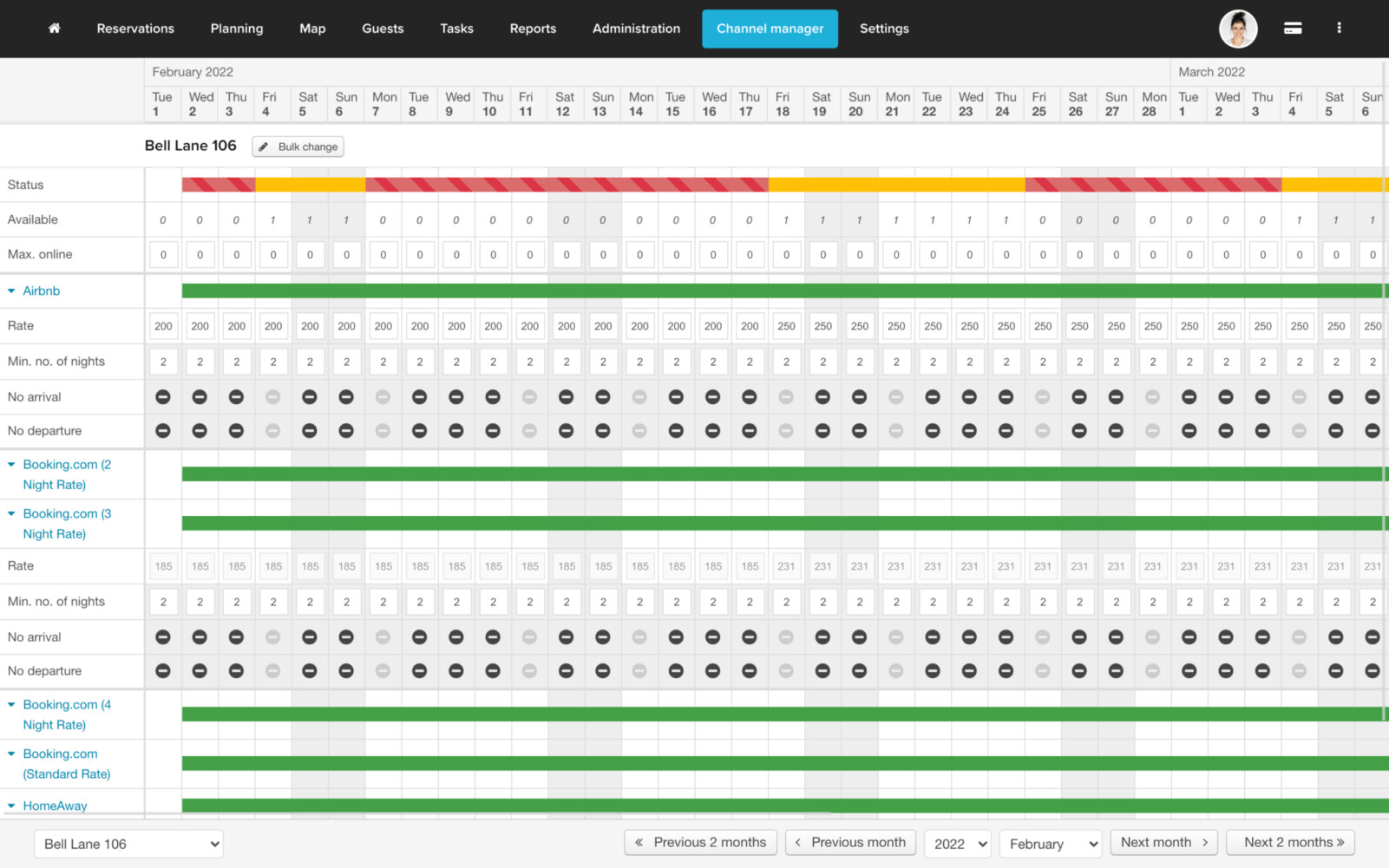1389x868 pixels.
Task: Click Next month button
Action: (x=1163, y=843)
